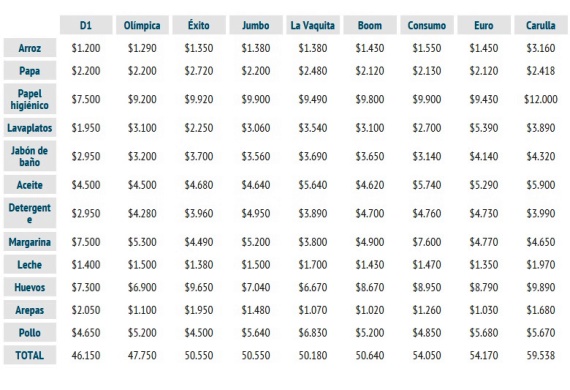The width and height of the screenshot is (570, 390).
Task: Select the Margarina row label
Action: click(30, 242)
